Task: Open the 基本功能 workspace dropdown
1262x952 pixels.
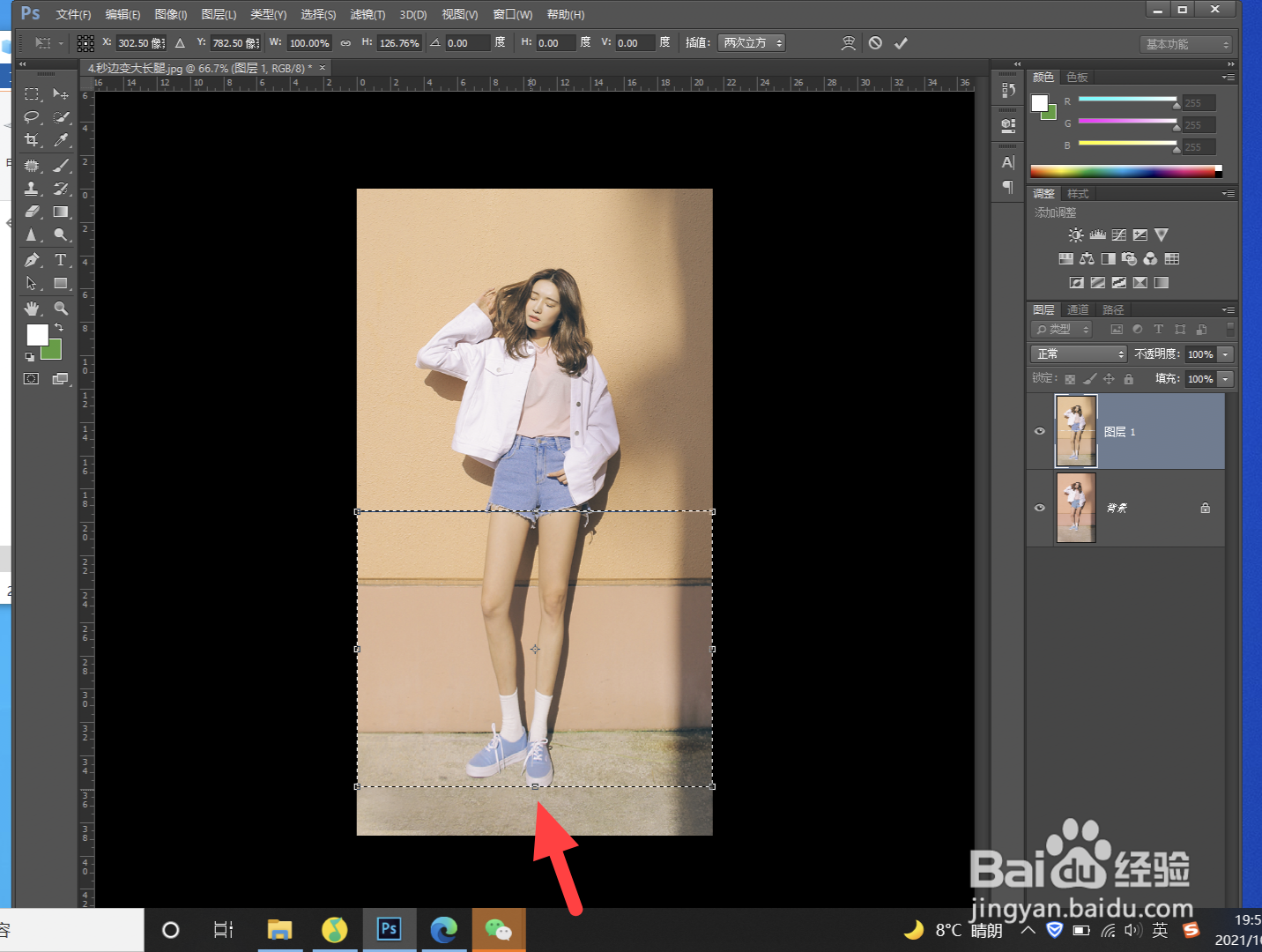Action: point(1185,44)
